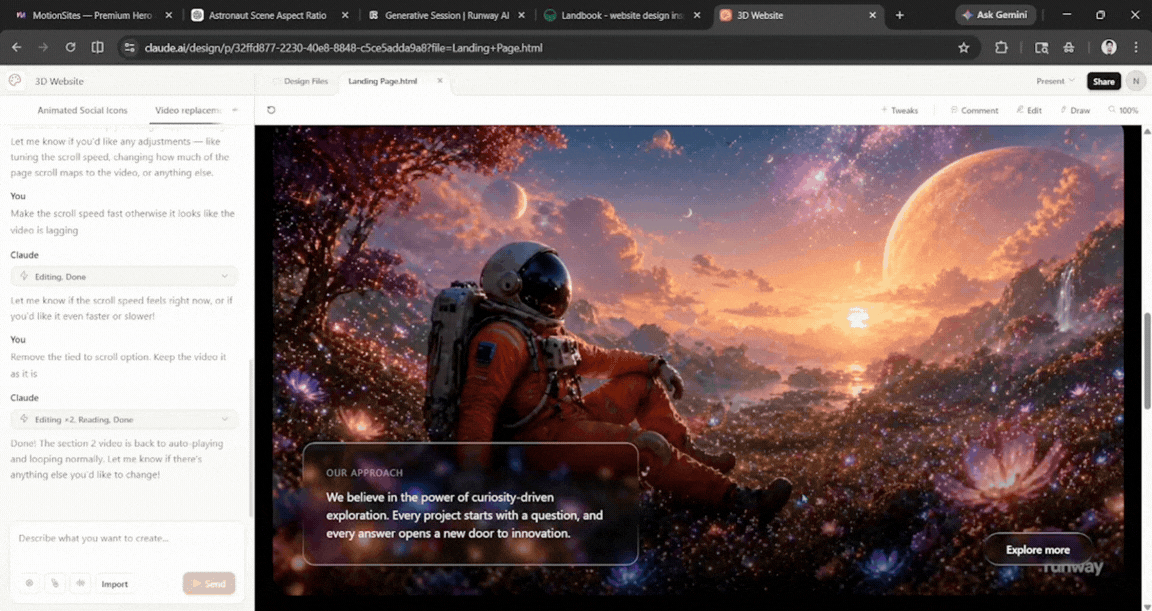
Task: Open the browser reading mode icon
Action: click(97, 48)
